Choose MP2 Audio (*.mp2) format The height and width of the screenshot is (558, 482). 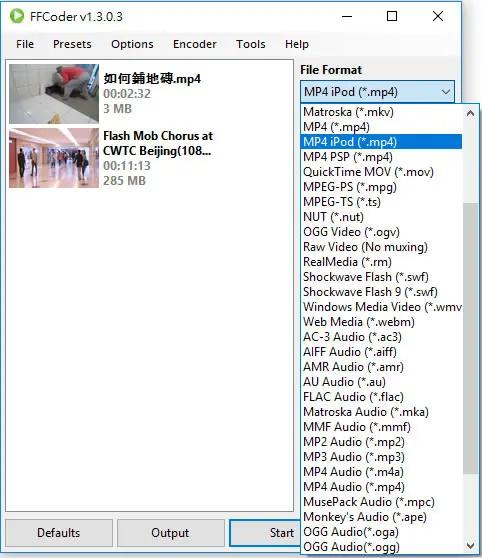point(382,442)
